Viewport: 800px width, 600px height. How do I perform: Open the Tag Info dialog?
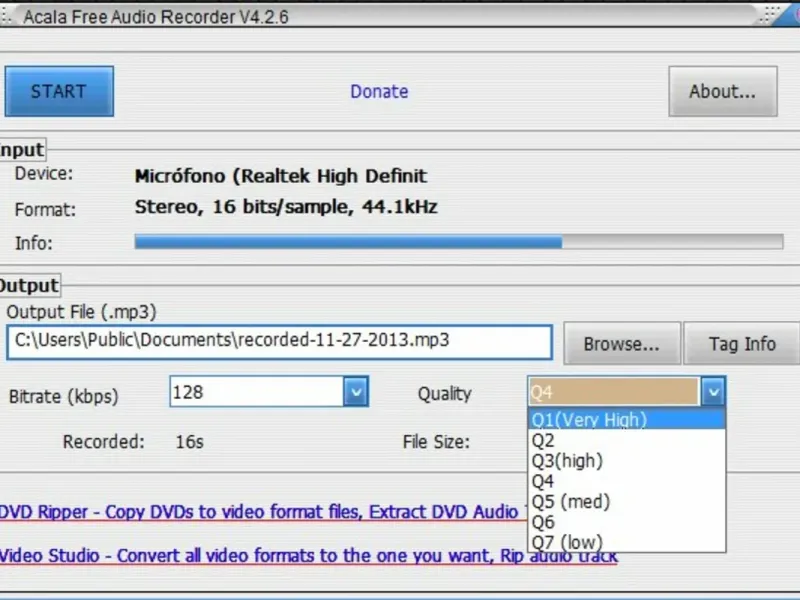point(742,344)
